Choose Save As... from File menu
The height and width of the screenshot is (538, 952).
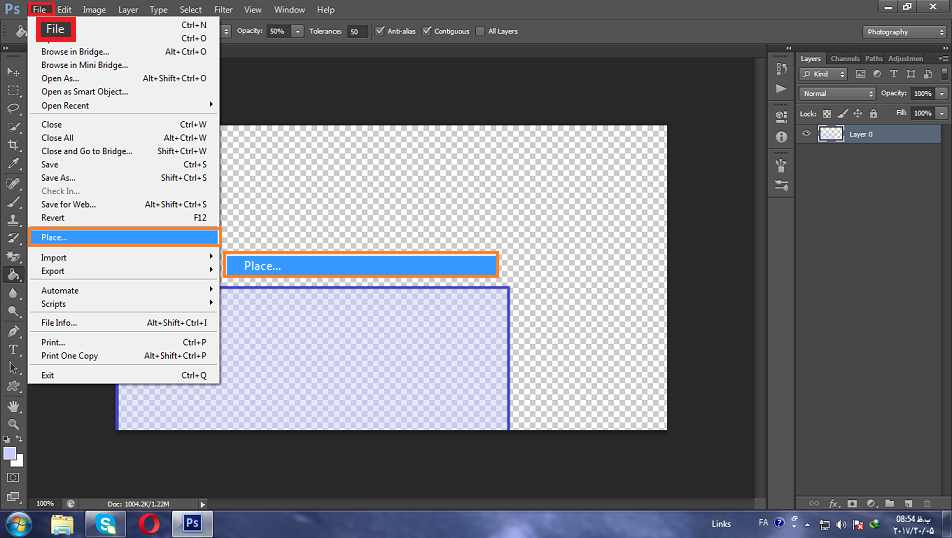(124, 178)
